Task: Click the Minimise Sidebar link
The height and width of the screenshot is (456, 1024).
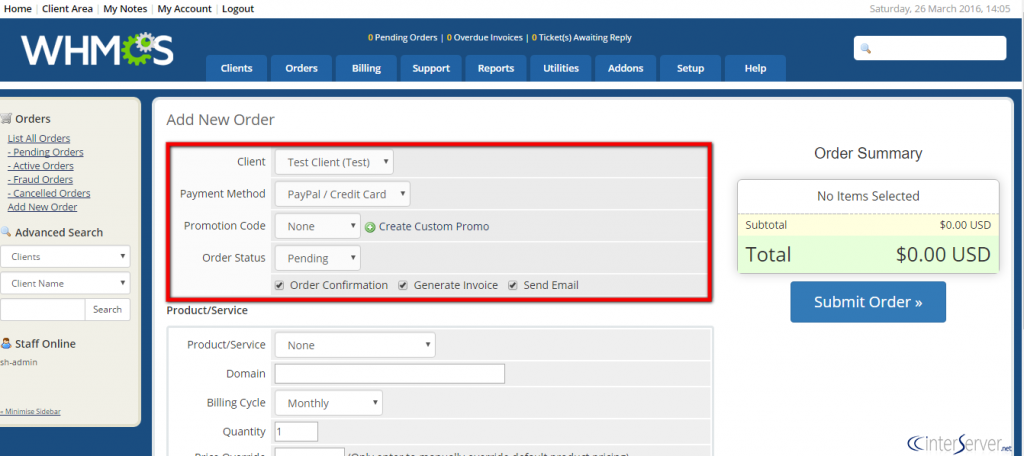Action: (31, 412)
